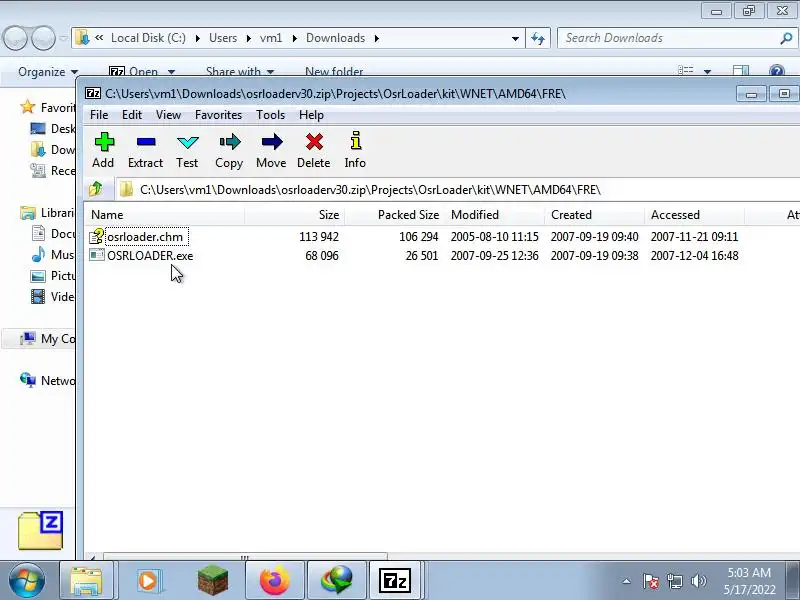This screenshot has width=800, height=600.
Task: Click the Test archive tool
Action: [x=187, y=150]
